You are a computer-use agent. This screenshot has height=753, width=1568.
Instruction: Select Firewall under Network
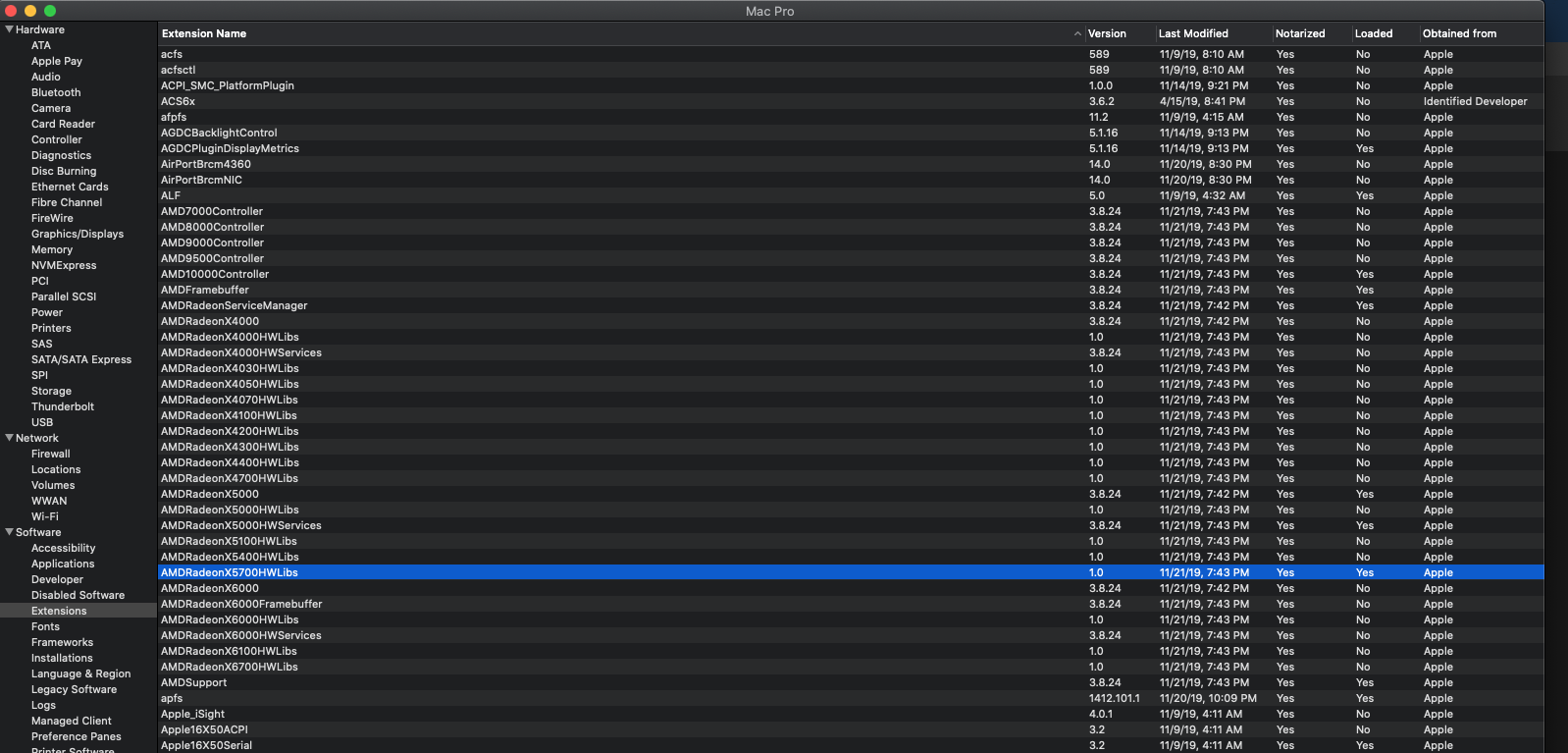coord(51,454)
